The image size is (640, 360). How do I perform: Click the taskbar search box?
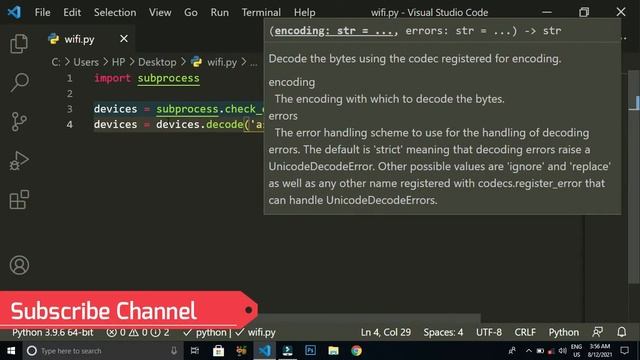pos(102,351)
